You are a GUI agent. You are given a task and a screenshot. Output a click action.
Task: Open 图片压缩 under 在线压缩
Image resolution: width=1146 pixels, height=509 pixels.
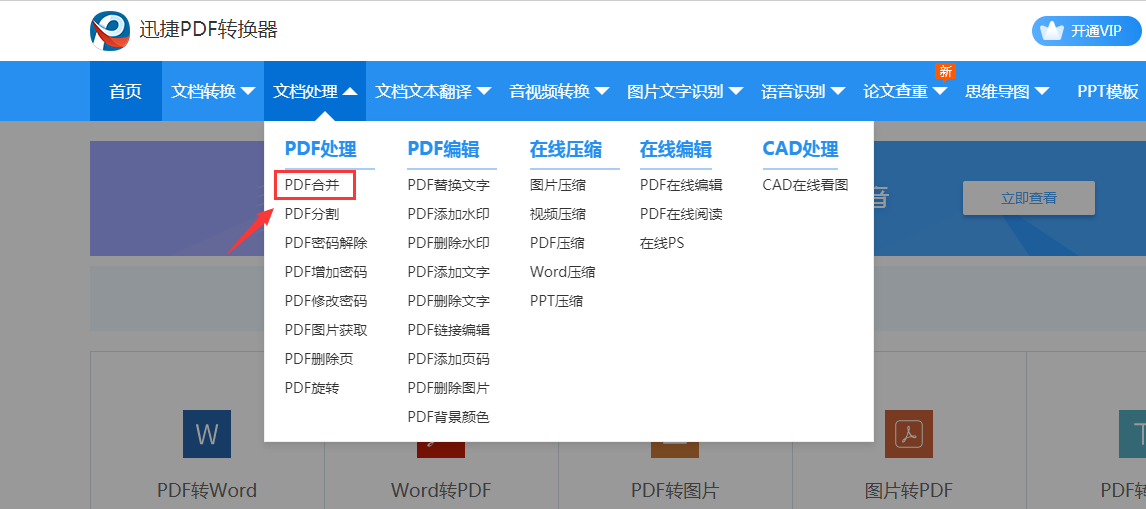click(558, 185)
